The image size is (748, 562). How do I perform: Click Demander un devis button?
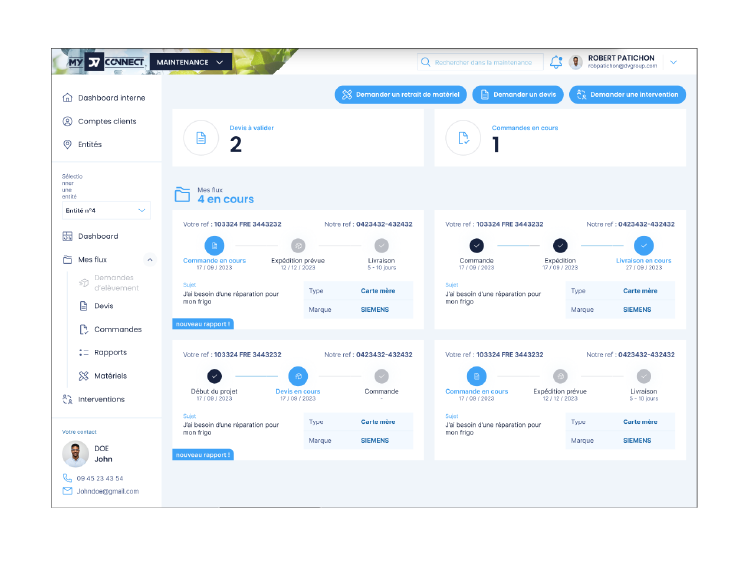(517, 95)
